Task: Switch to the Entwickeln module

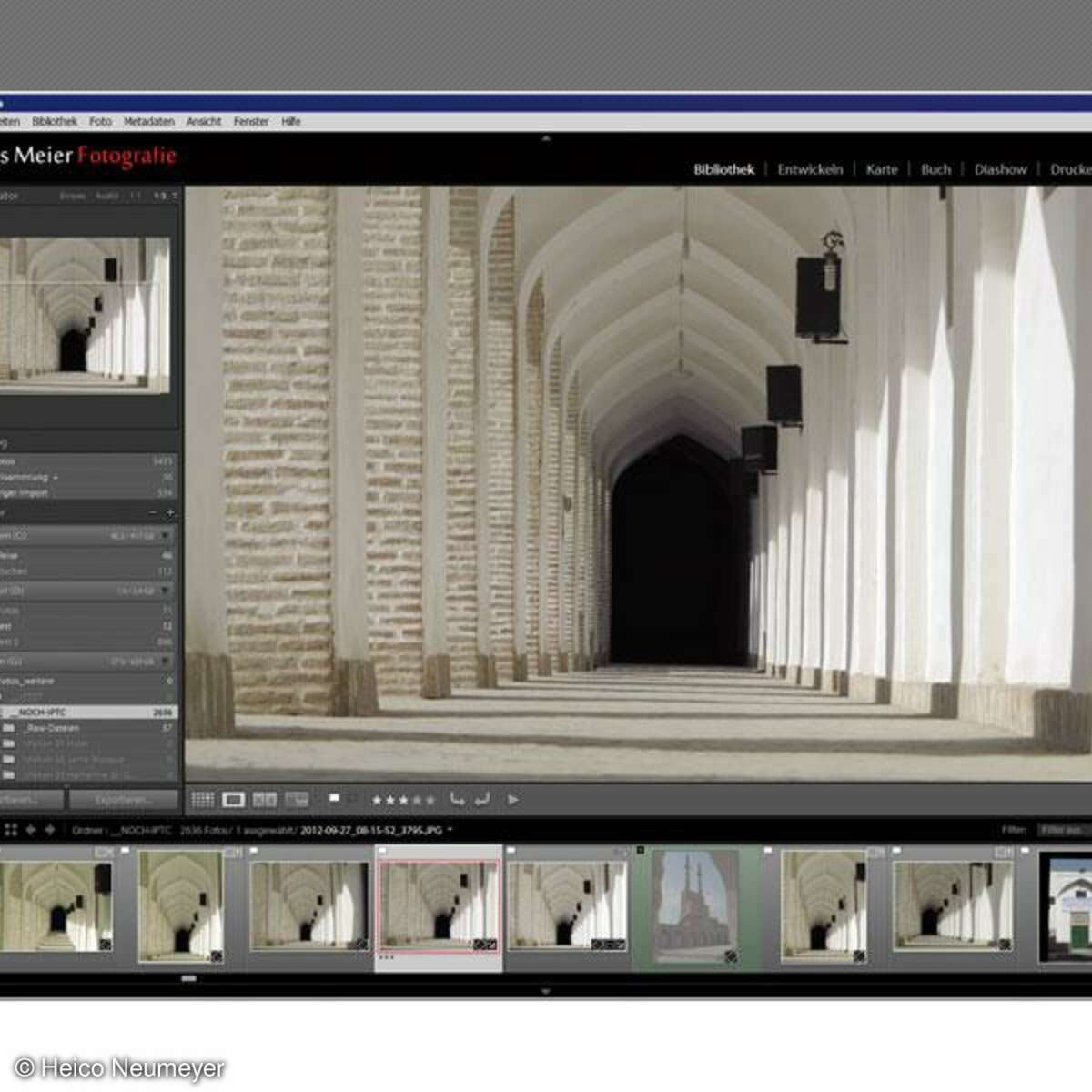Action: coord(813,169)
